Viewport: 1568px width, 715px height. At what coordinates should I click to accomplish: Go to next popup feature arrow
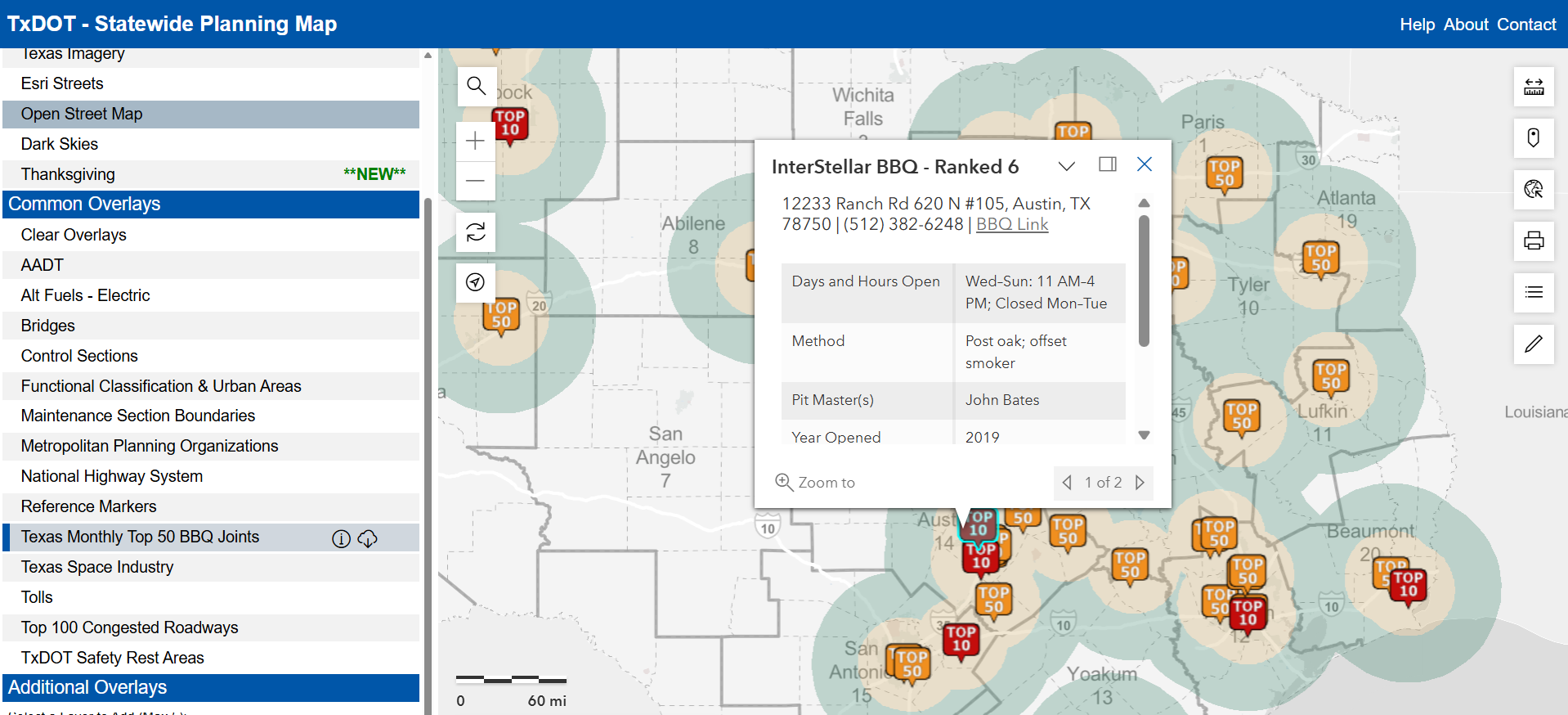[1140, 483]
